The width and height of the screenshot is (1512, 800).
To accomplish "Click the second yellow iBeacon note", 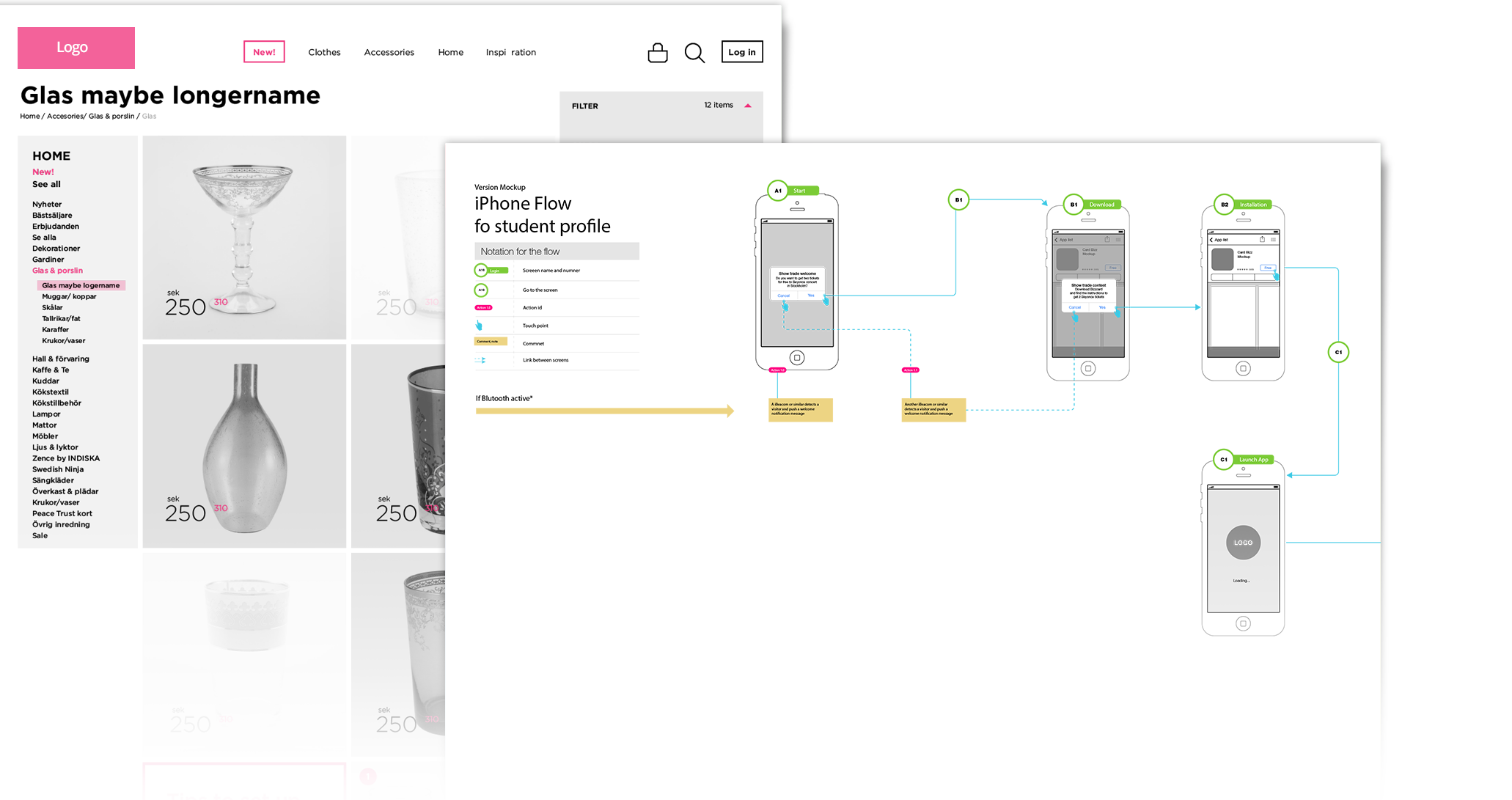I will pyautogui.click(x=933, y=410).
